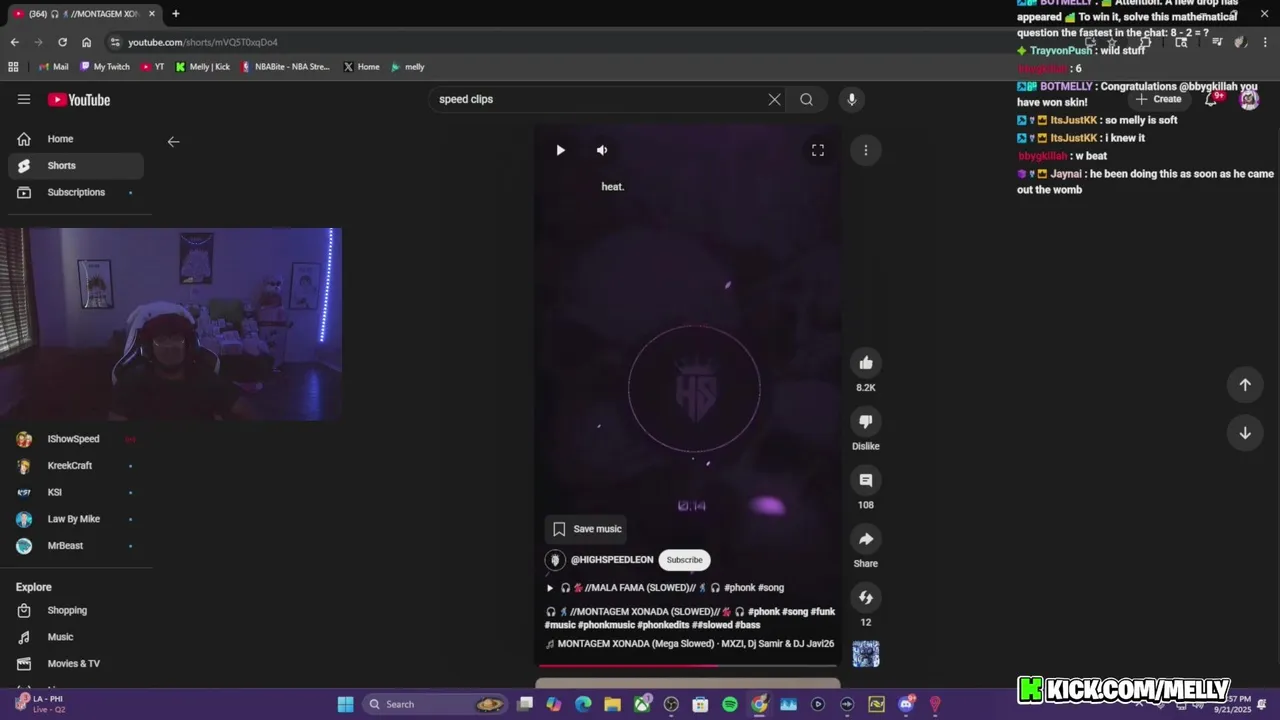Click the back arrow beside the sidebar

(x=173, y=142)
